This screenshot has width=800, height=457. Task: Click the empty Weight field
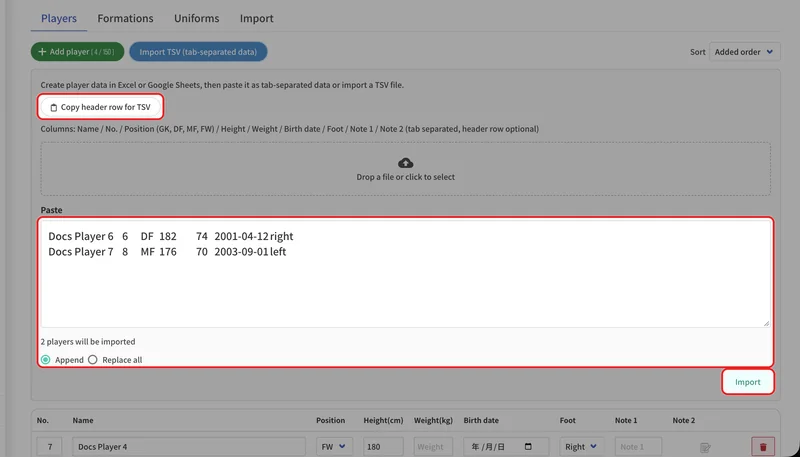point(433,447)
